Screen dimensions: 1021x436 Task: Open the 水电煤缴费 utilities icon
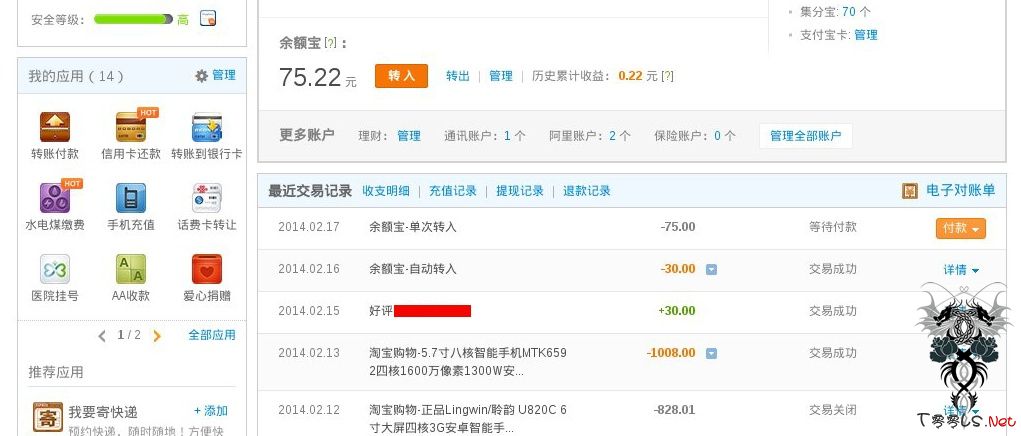[x=54, y=199]
